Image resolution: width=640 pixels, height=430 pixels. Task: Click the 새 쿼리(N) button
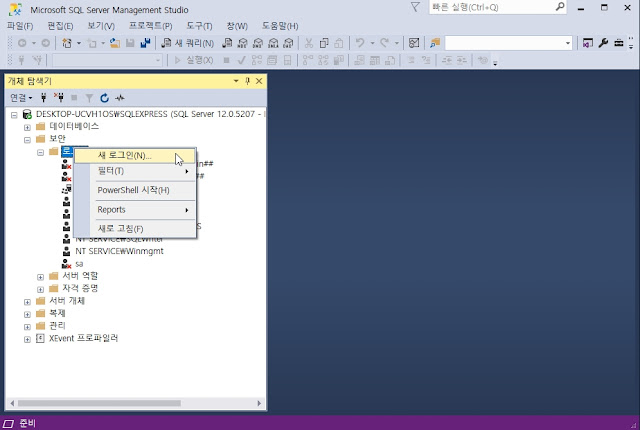[187, 43]
